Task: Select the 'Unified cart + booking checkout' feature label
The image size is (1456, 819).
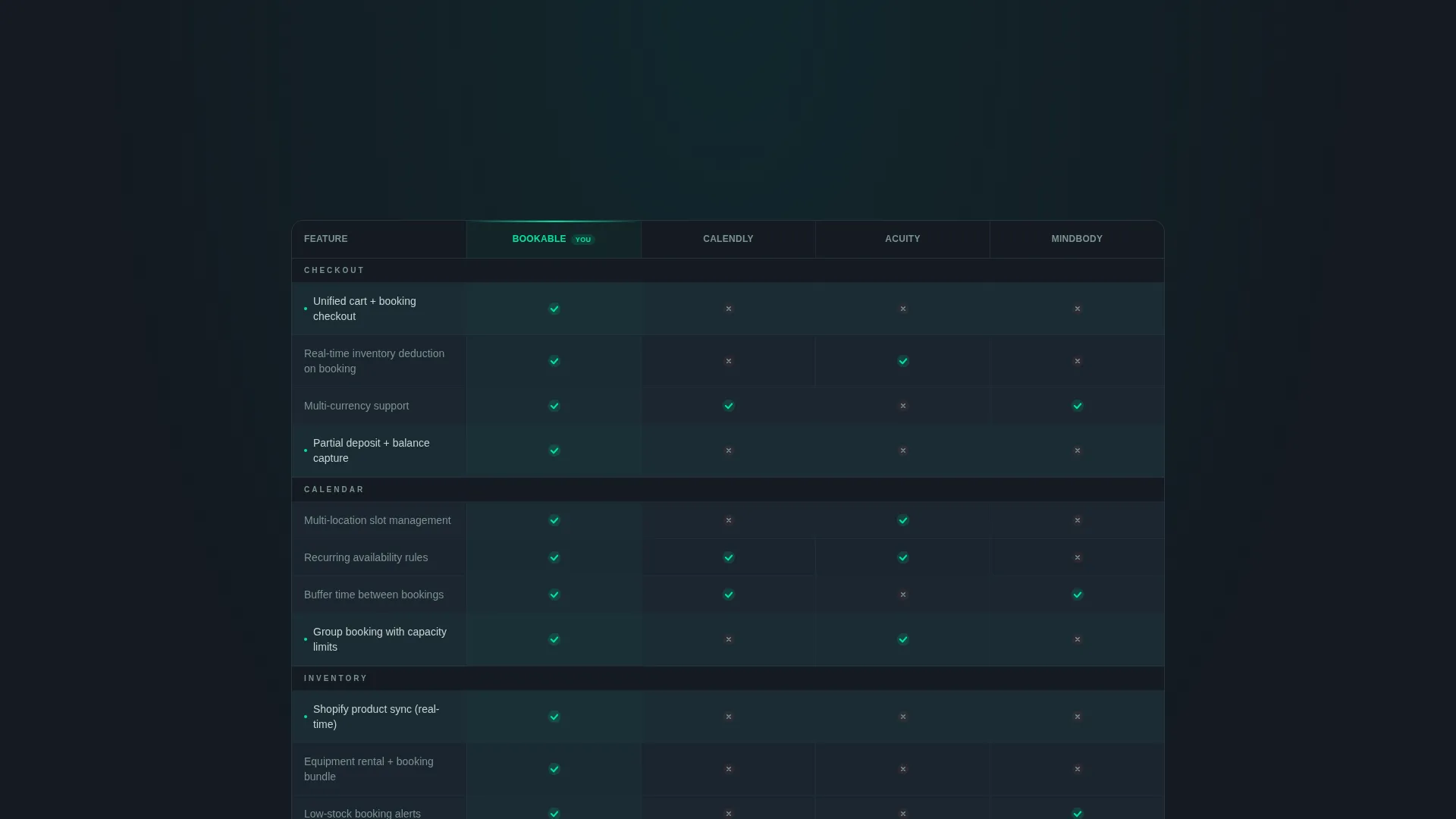Action: (365, 309)
